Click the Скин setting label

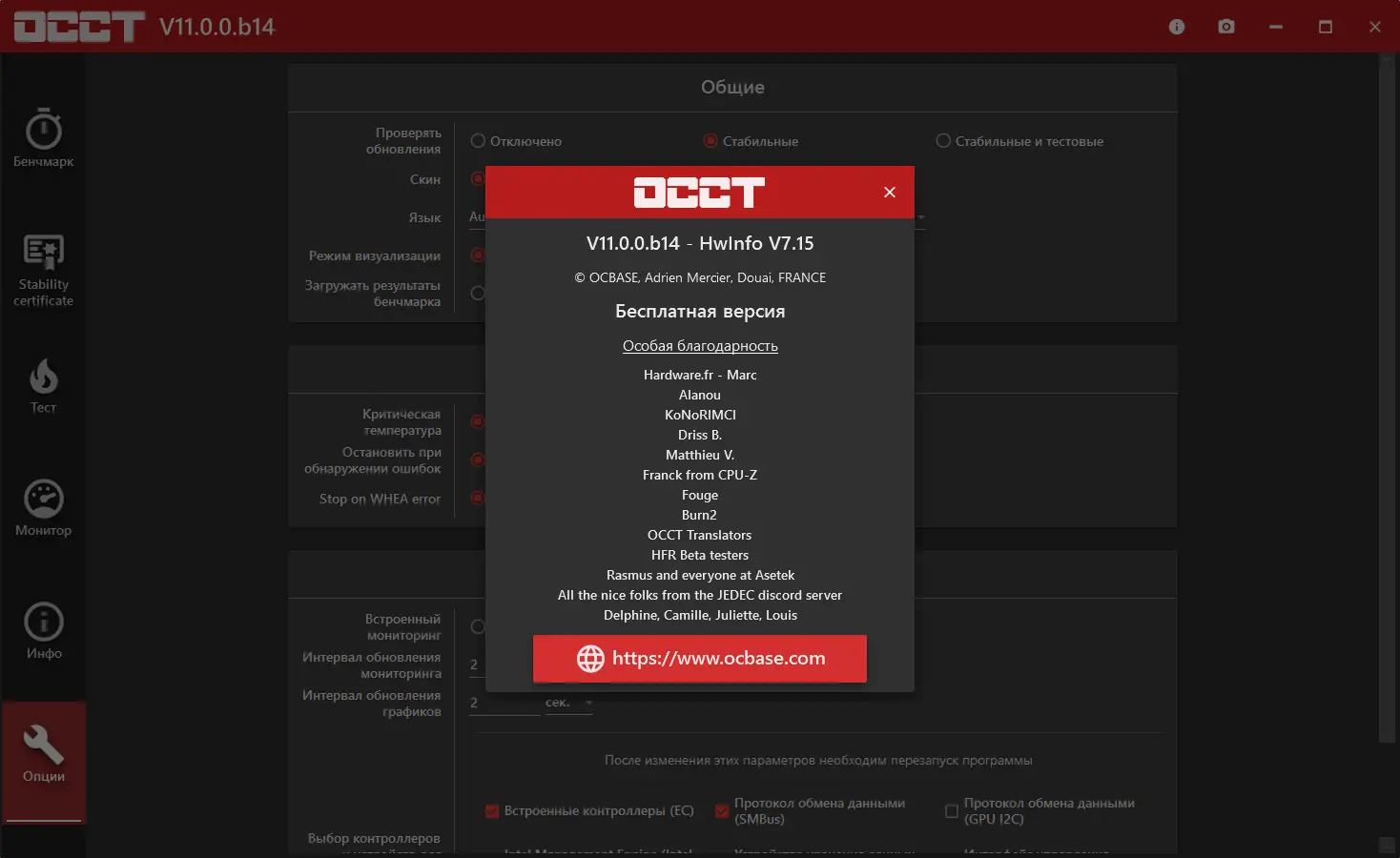pos(425,179)
